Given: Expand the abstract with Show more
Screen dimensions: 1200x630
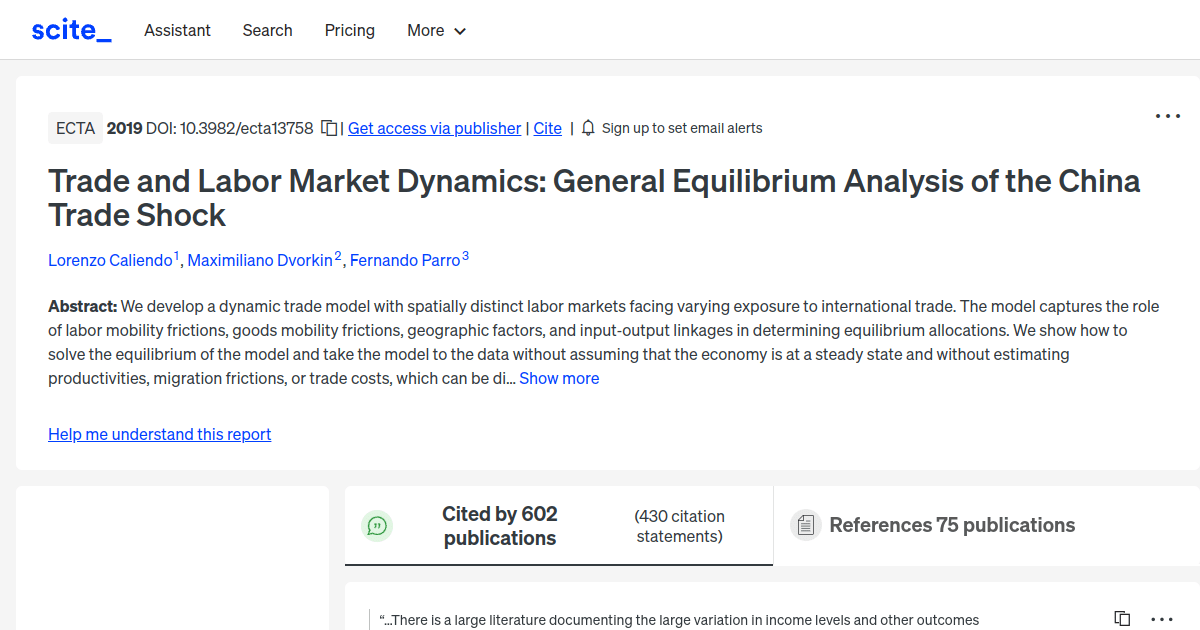Looking at the screenshot, I should 559,378.
